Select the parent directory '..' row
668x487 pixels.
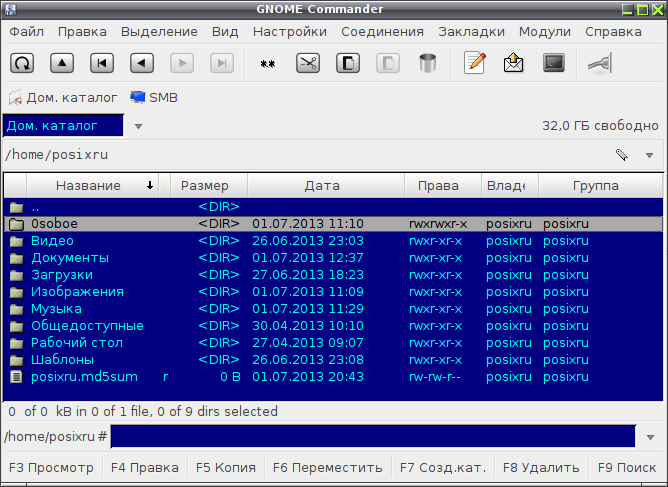333,207
